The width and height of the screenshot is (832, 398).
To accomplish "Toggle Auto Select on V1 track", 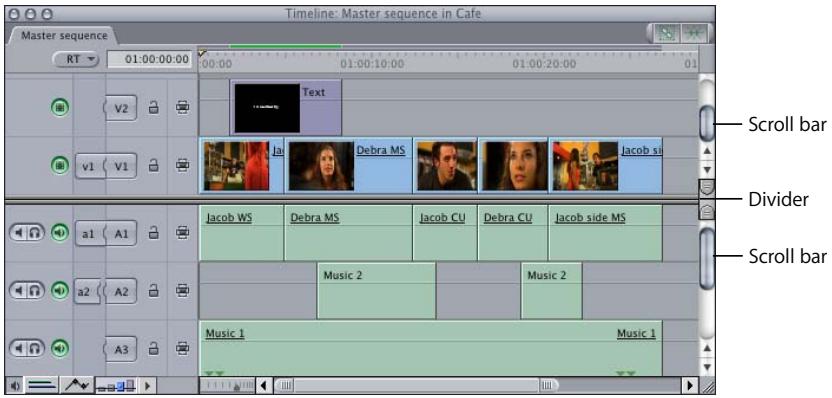I will coord(183,166).
